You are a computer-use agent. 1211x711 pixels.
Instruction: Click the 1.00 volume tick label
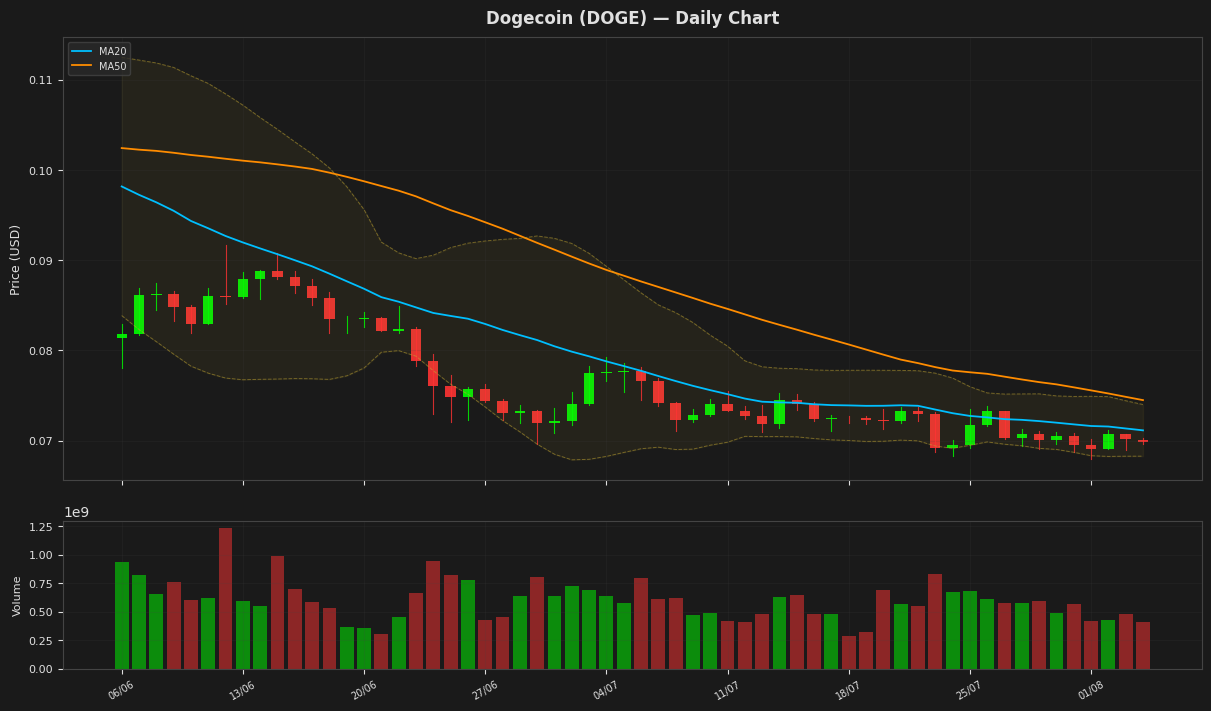click(x=43, y=555)
